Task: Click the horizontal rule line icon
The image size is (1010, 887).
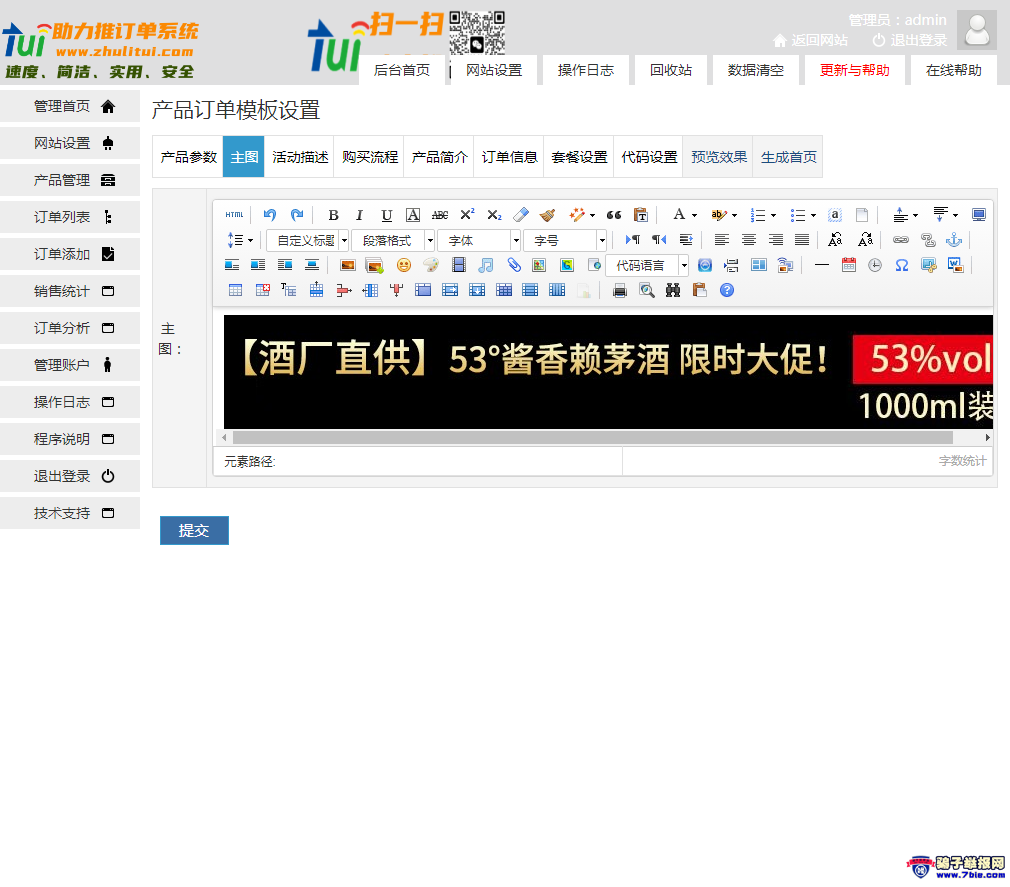Action: 822,265
